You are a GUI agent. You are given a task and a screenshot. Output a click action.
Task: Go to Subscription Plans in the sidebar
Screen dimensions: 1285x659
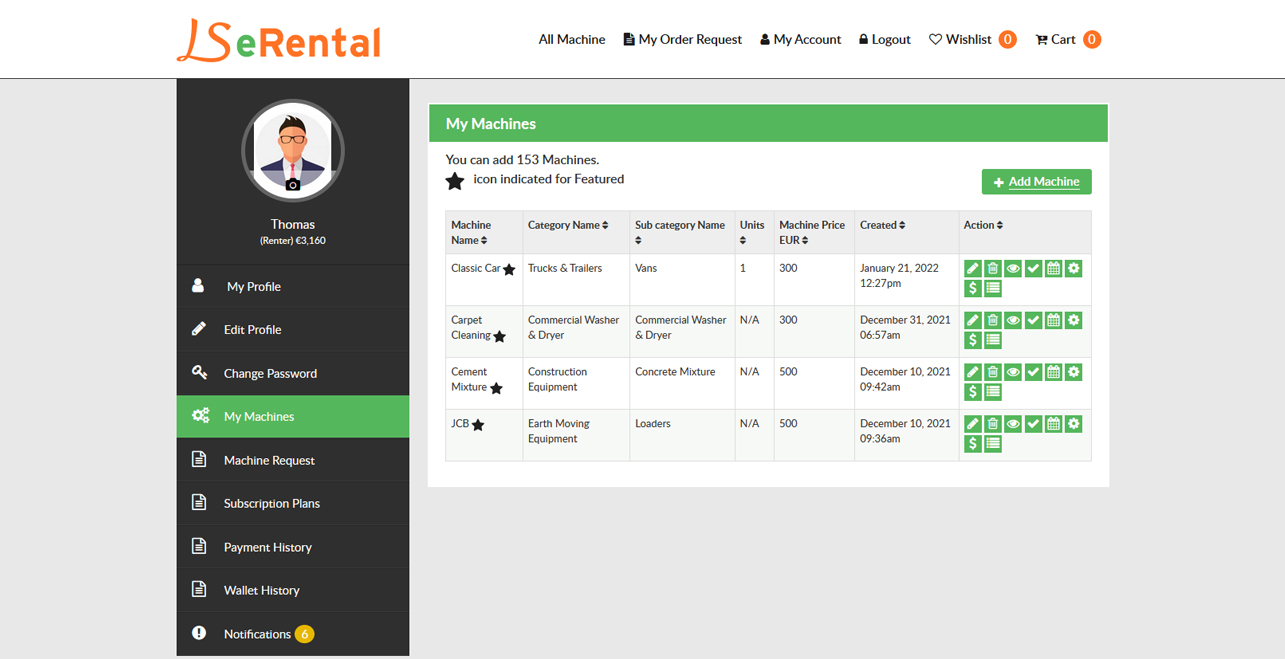[271, 503]
